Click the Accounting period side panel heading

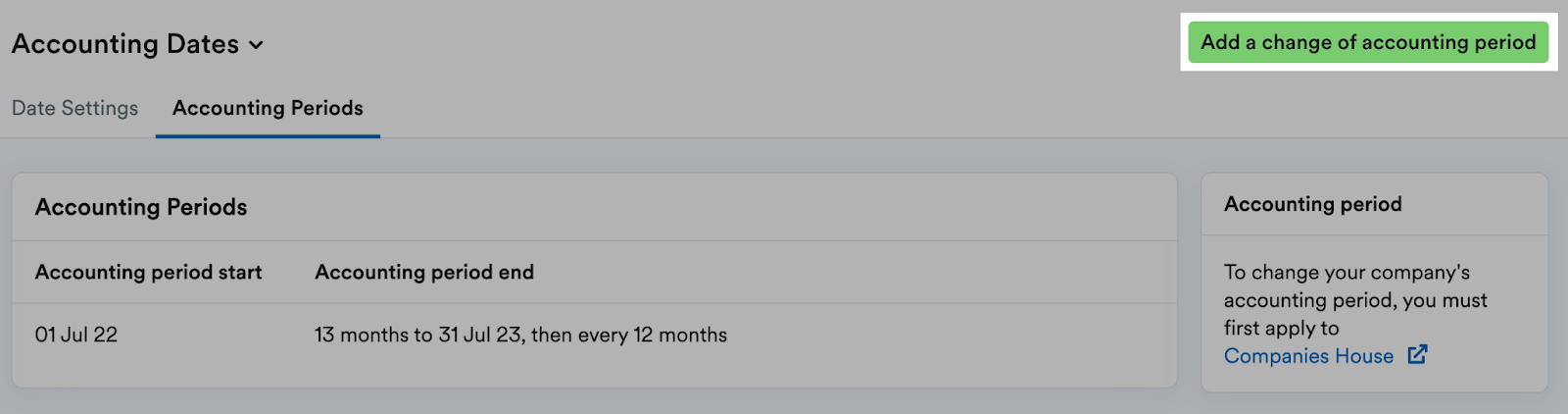(x=1312, y=204)
